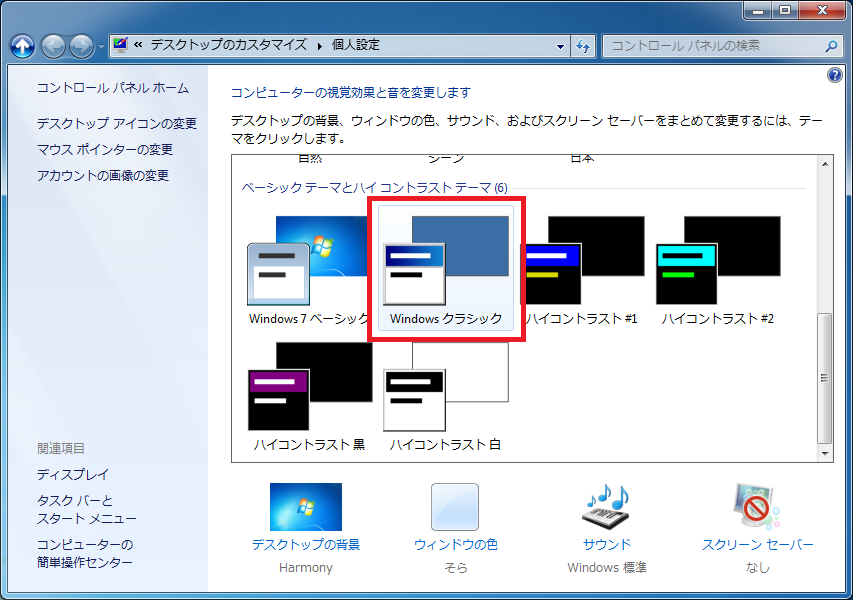Click the スクリーン セーバー text link
The height and width of the screenshot is (600, 853).
tap(757, 545)
